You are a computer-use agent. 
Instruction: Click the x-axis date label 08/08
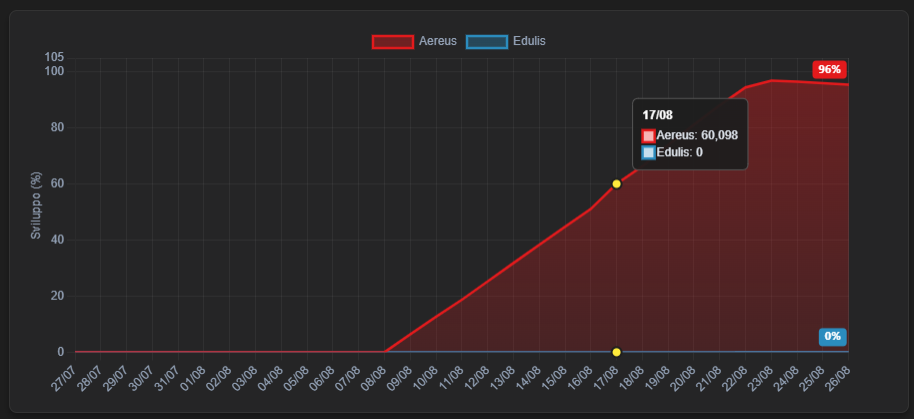372,378
